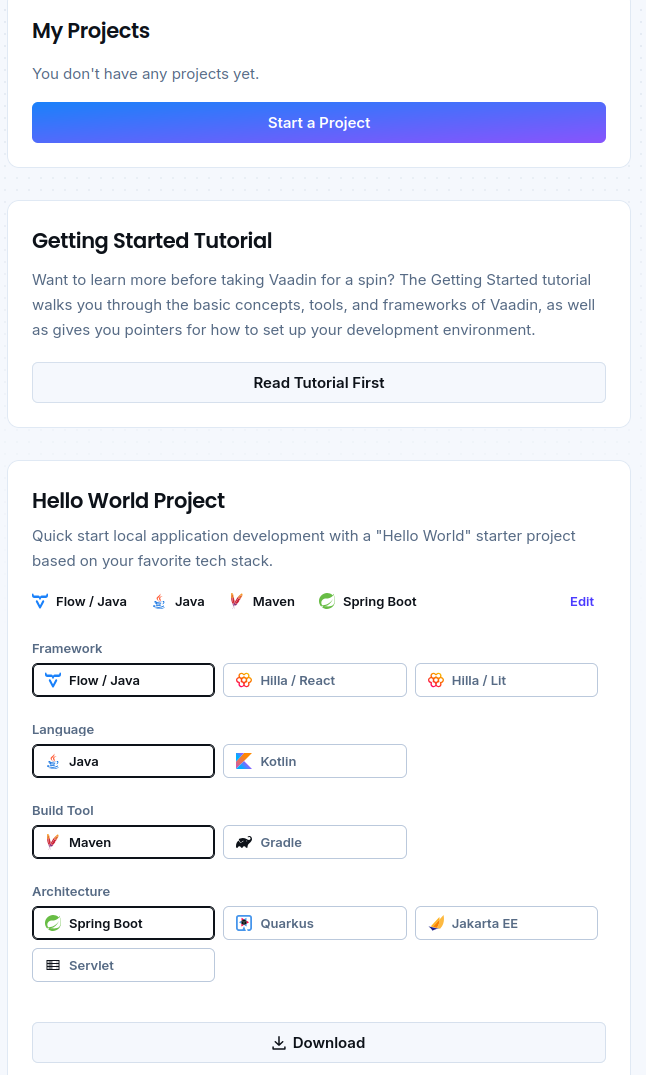Click the Gradle elephant icon

coord(244,842)
